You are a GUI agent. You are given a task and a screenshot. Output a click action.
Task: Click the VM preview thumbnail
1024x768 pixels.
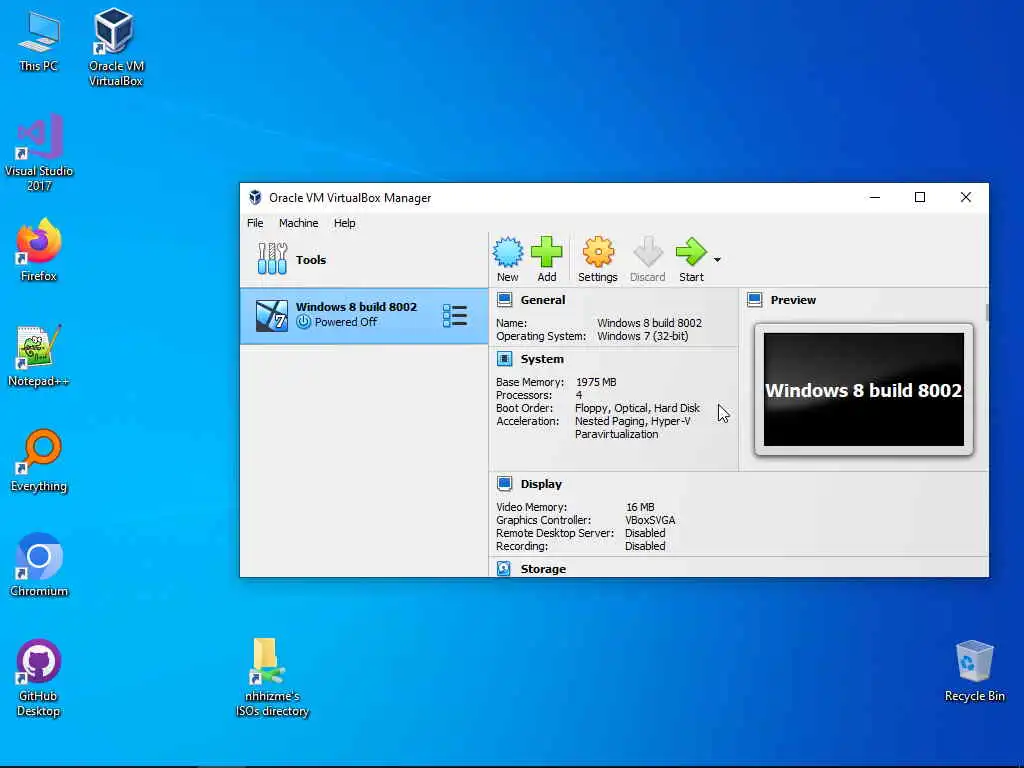tap(863, 389)
